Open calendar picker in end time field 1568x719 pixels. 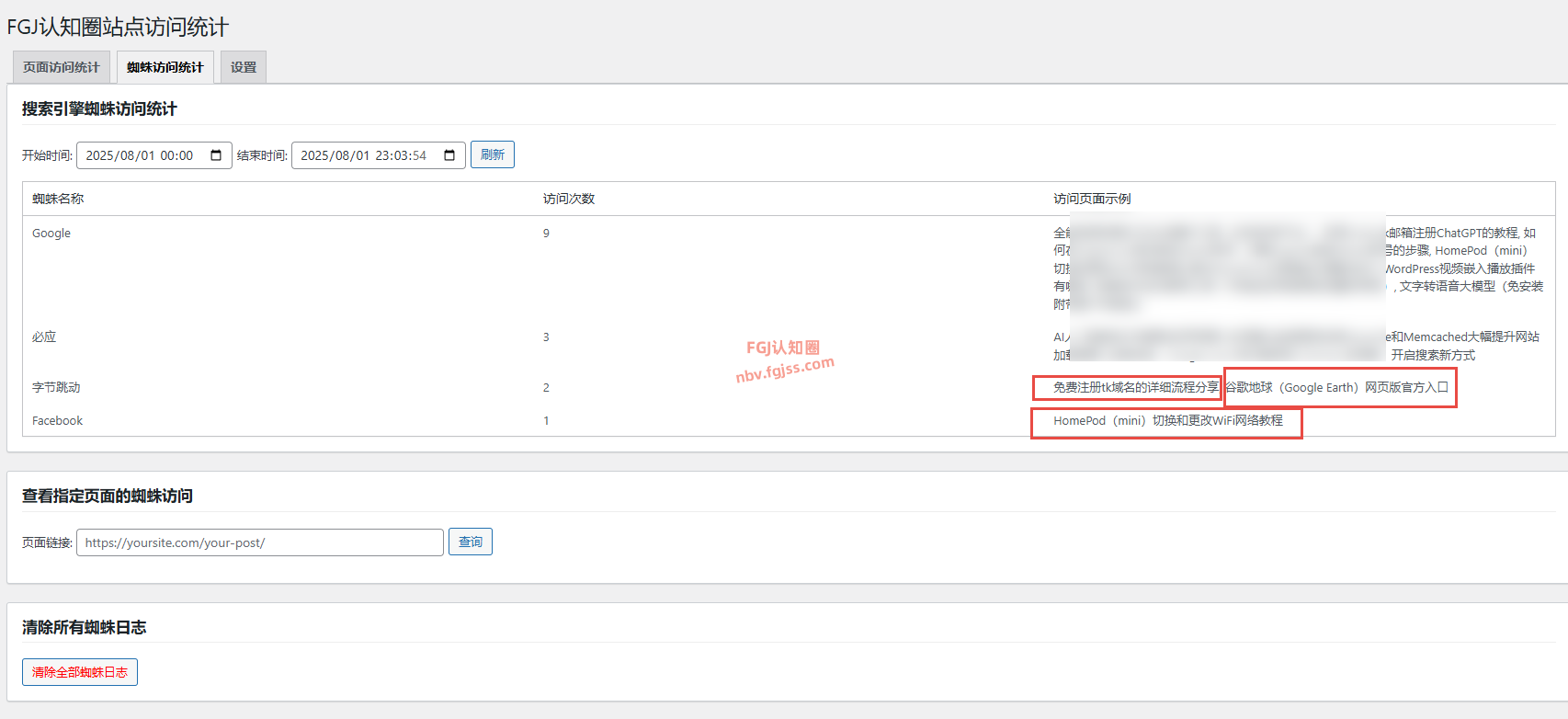449,155
